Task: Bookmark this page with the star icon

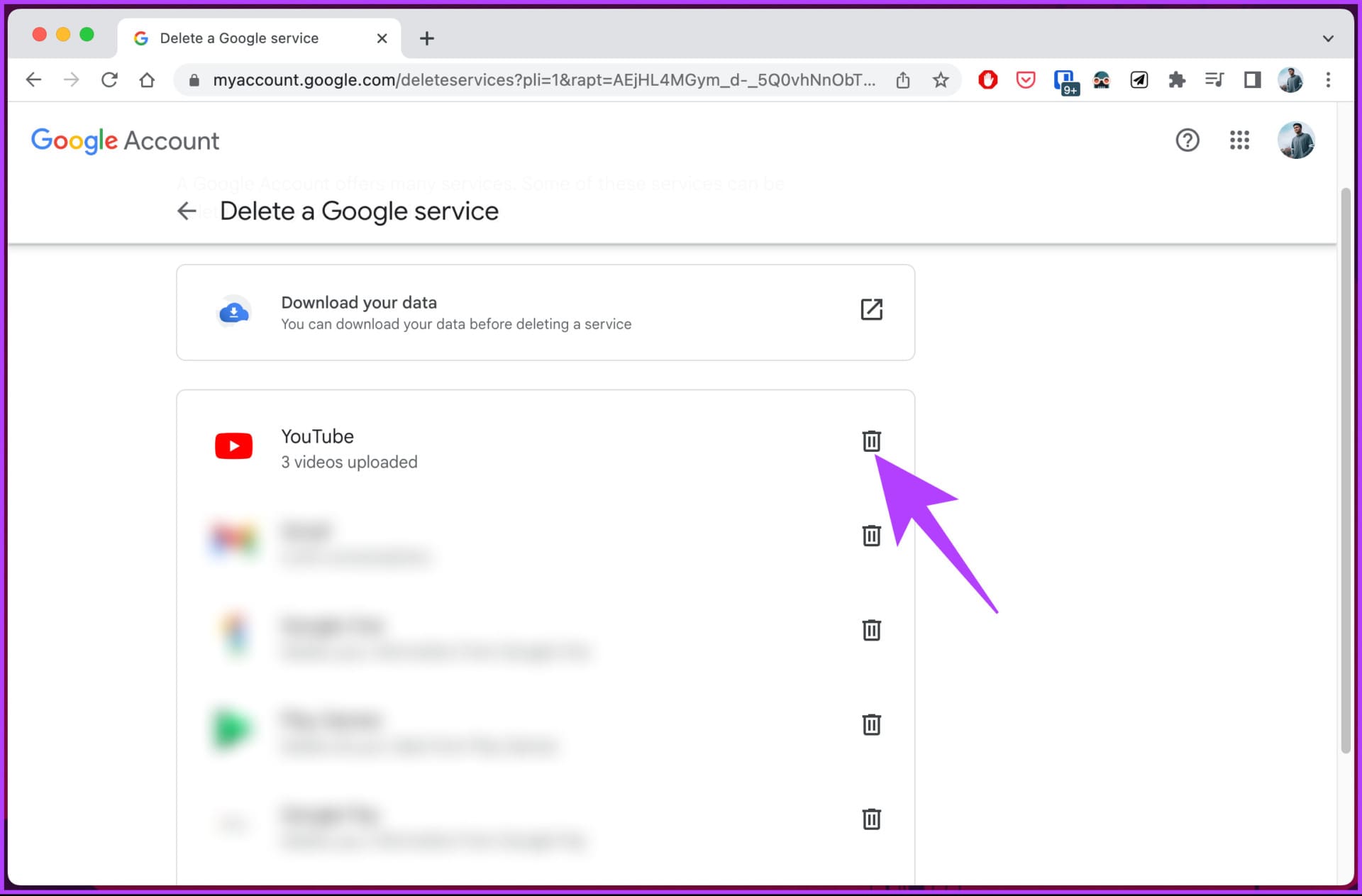Action: pos(941,80)
